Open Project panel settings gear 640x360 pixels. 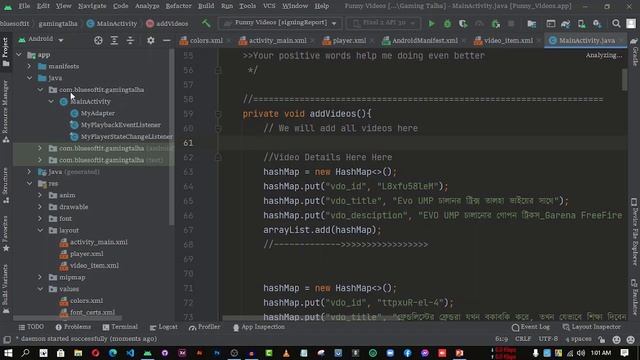point(151,40)
